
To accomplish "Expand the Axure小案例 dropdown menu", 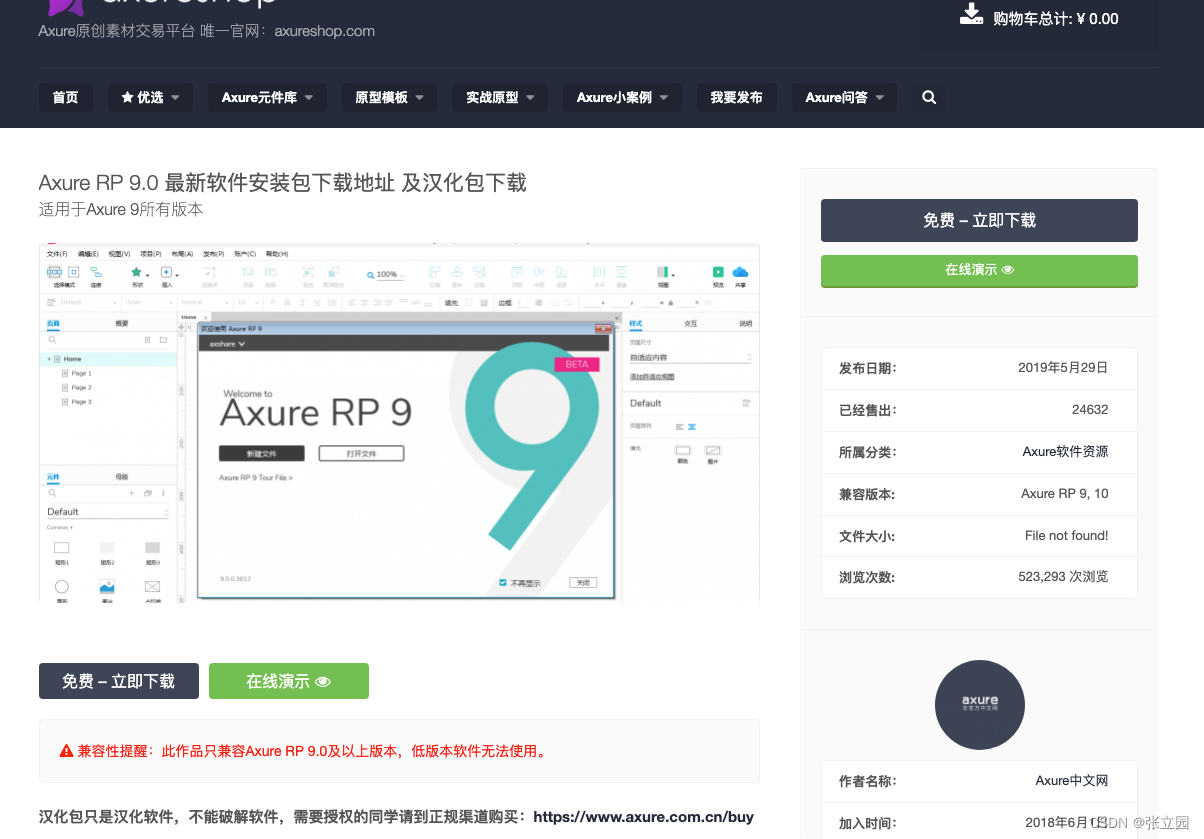I will coord(622,97).
